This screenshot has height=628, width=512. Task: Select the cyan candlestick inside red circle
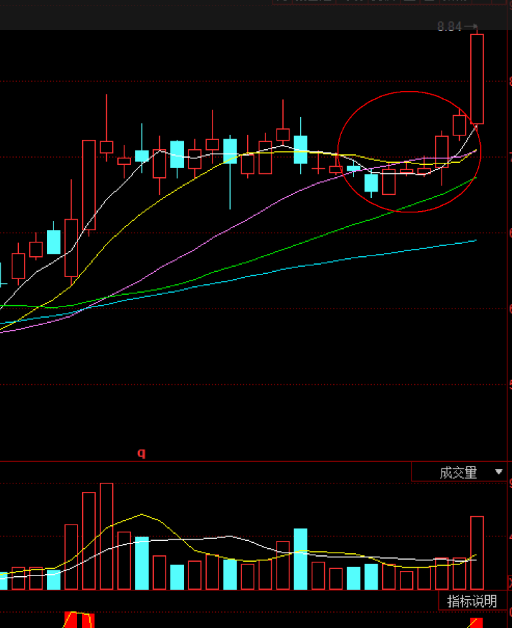(x=371, y=183)
